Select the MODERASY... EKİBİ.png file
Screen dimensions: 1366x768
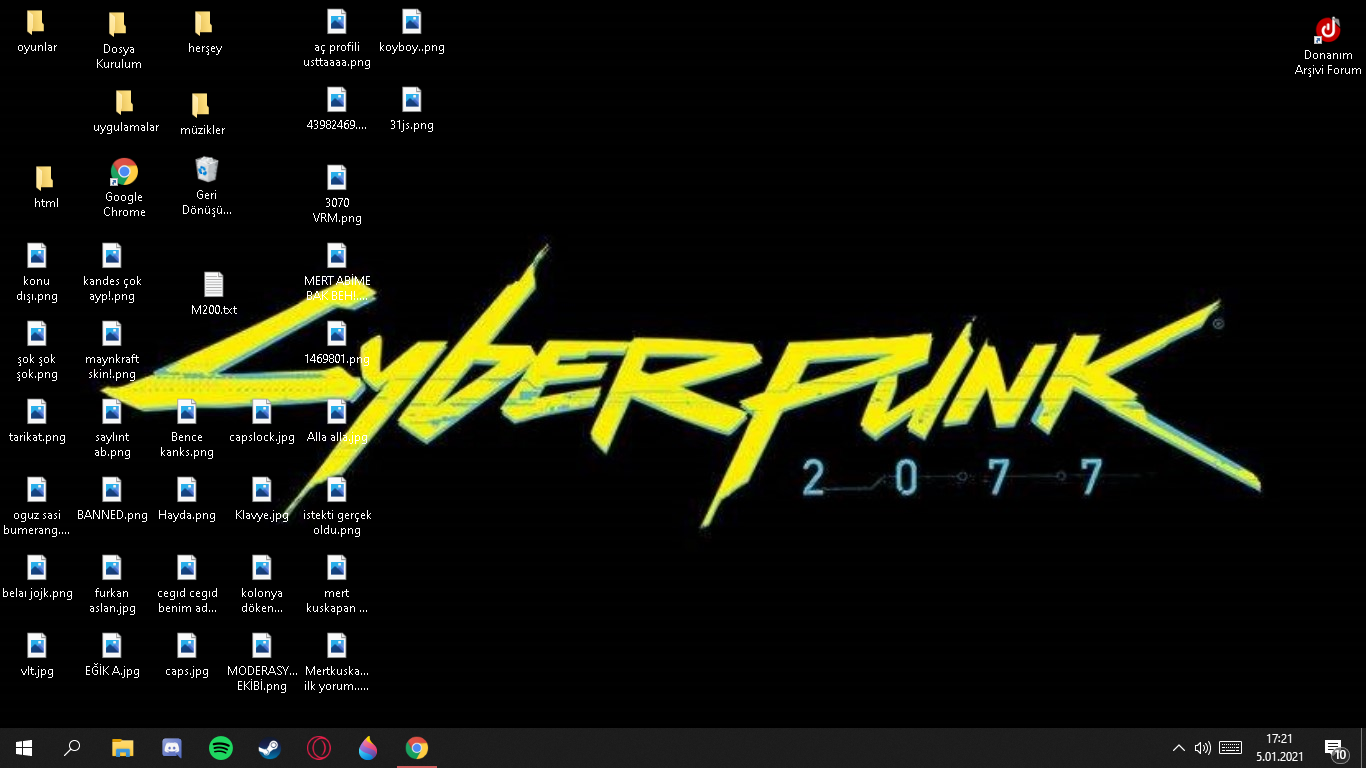pos(262,663)
